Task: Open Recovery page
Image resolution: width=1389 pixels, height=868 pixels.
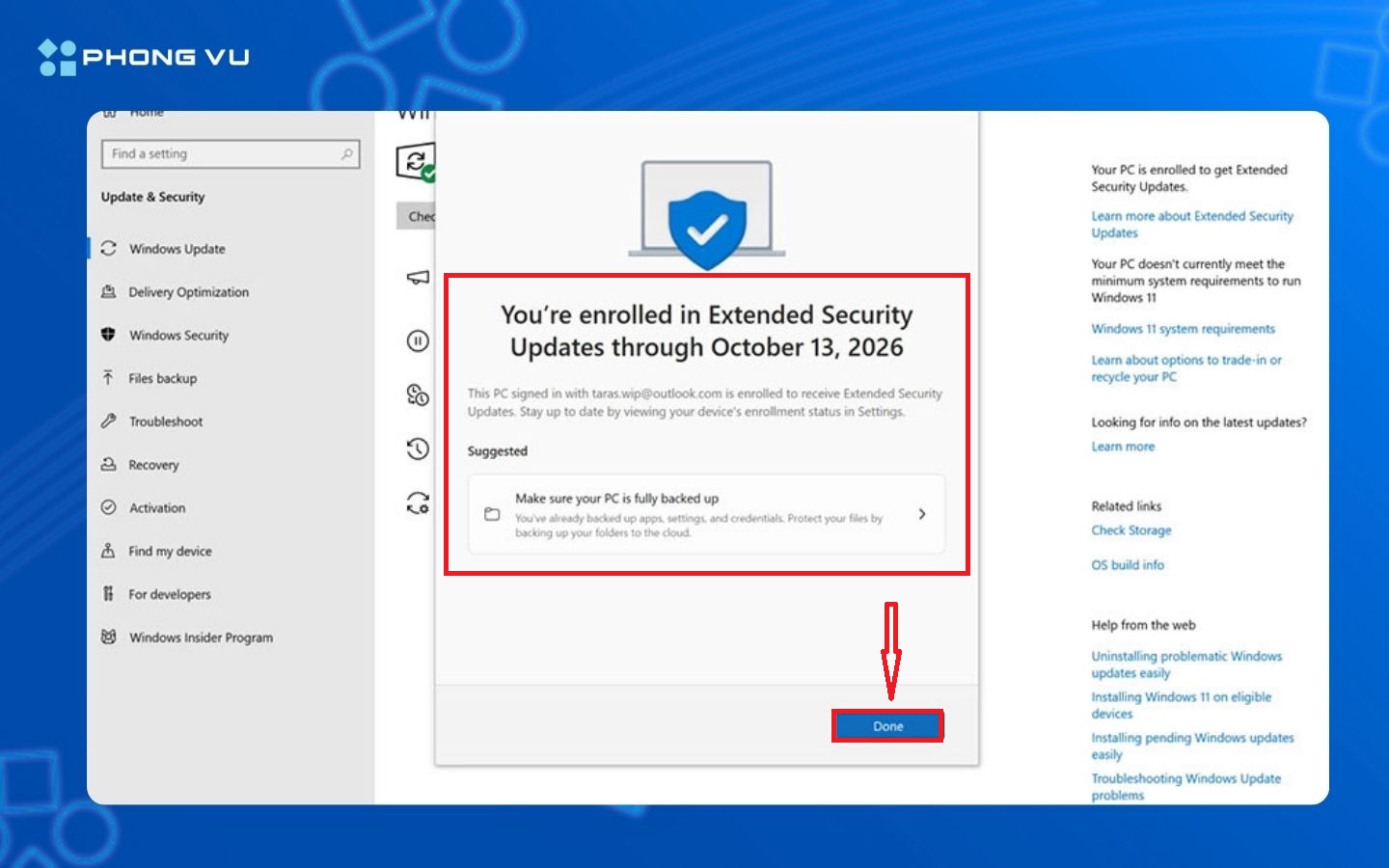Action: coord(154,465)
